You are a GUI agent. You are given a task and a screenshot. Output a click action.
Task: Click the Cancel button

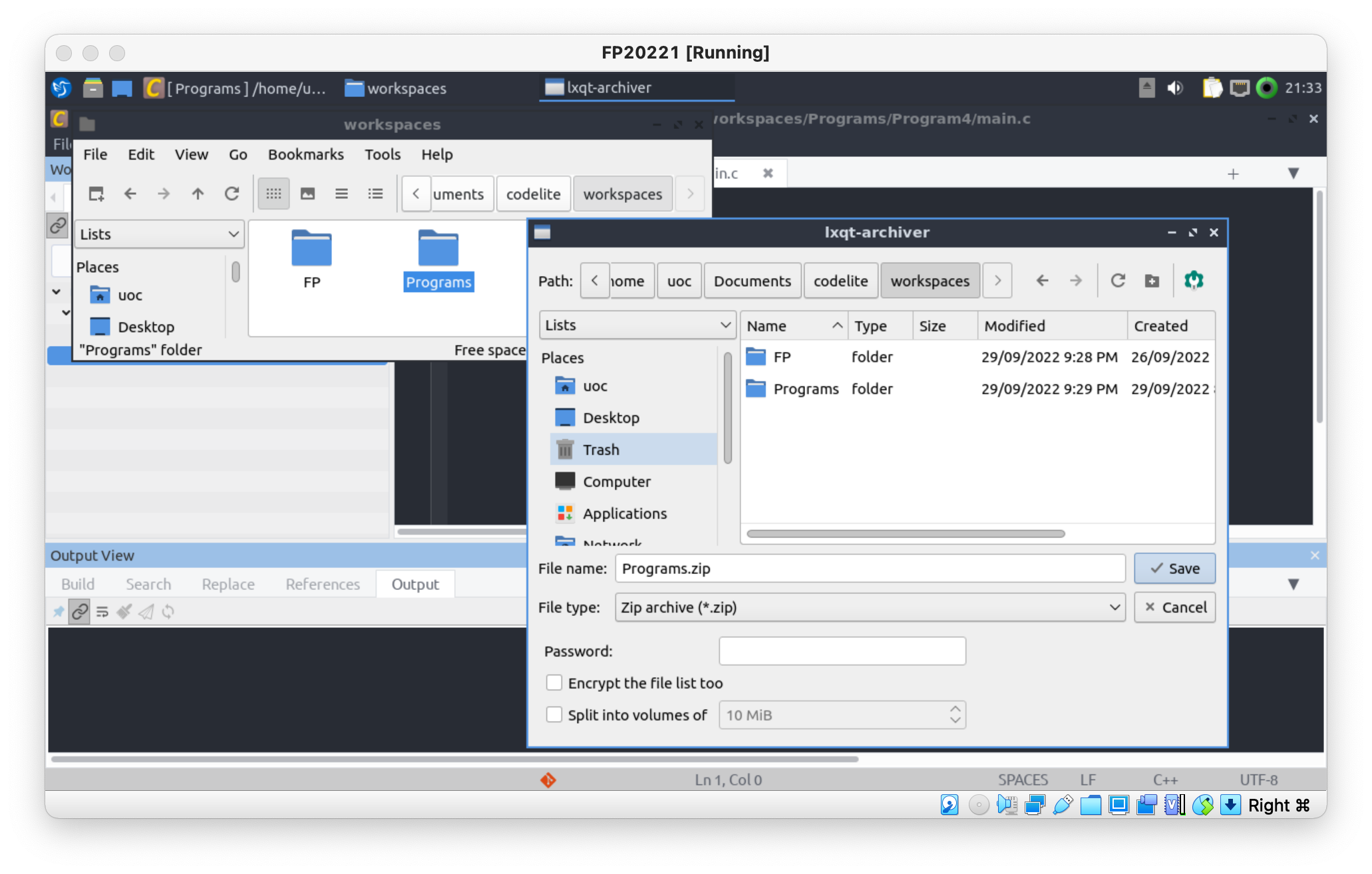(x=1175, y=607)
